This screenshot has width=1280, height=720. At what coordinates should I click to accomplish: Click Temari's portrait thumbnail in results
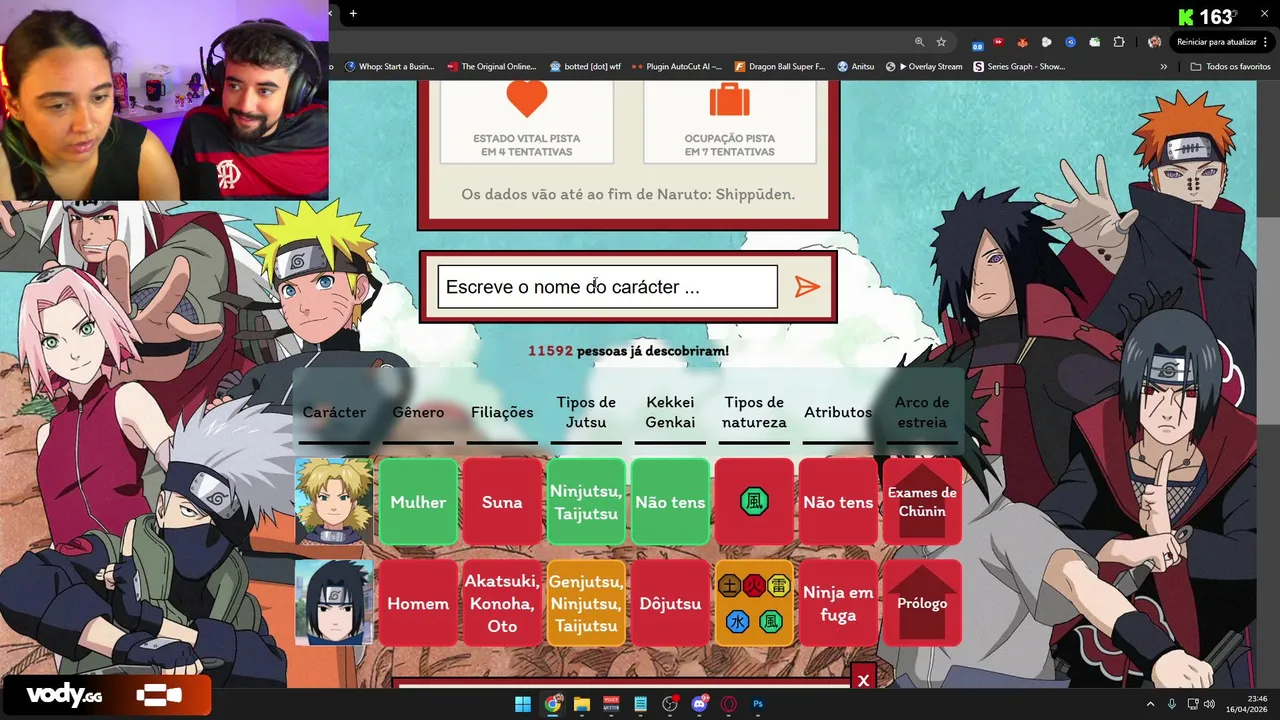[334, 502]
